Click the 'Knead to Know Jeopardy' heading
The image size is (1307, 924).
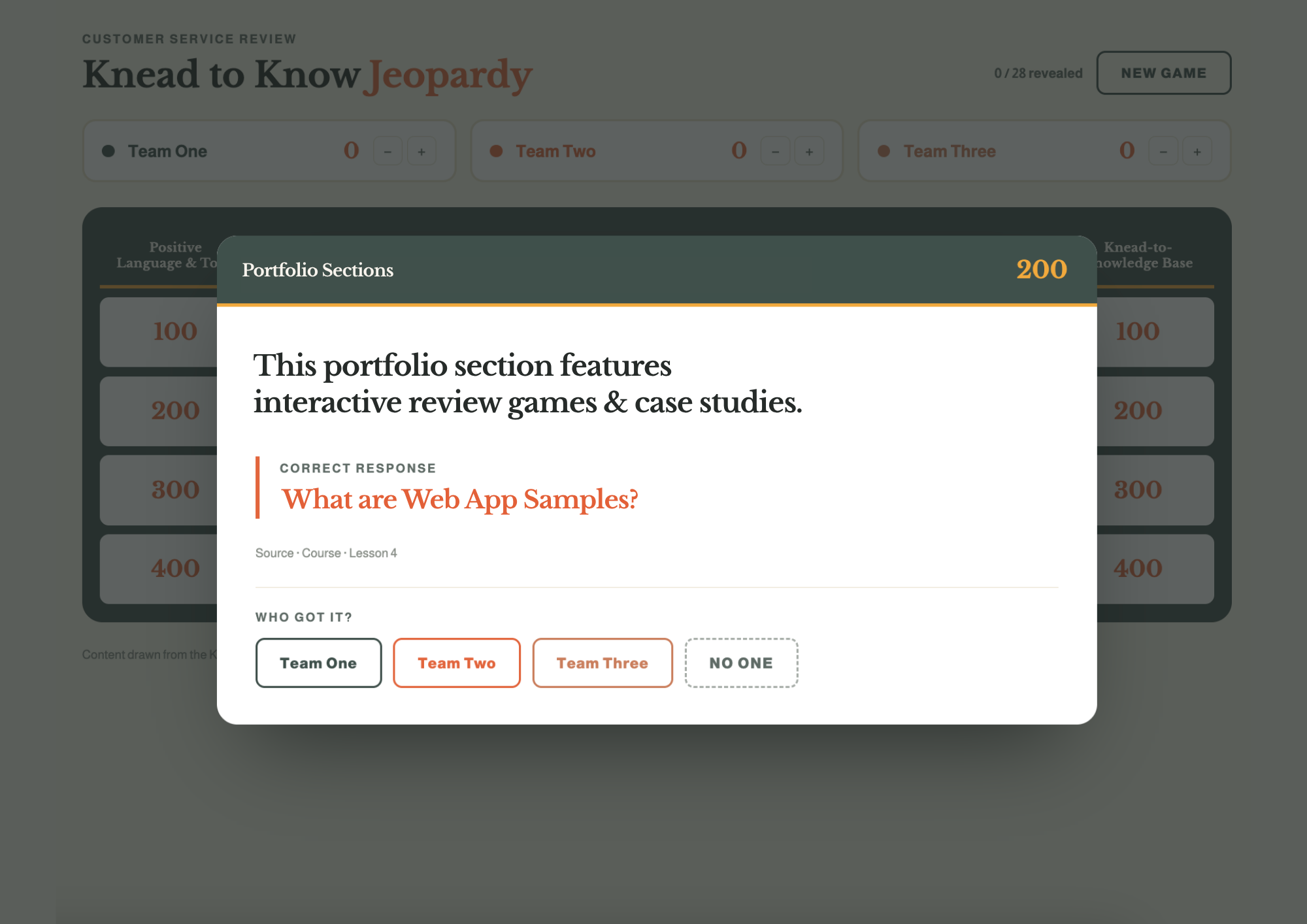pos(308,74)
